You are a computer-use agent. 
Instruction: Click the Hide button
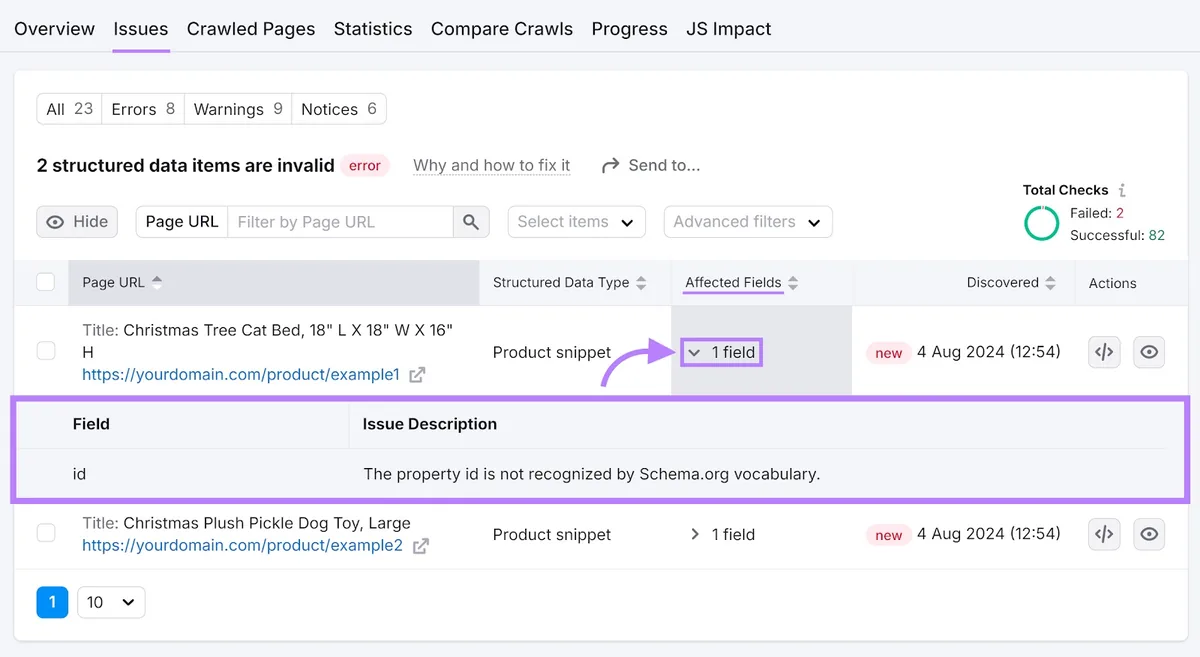click(77, 222)
